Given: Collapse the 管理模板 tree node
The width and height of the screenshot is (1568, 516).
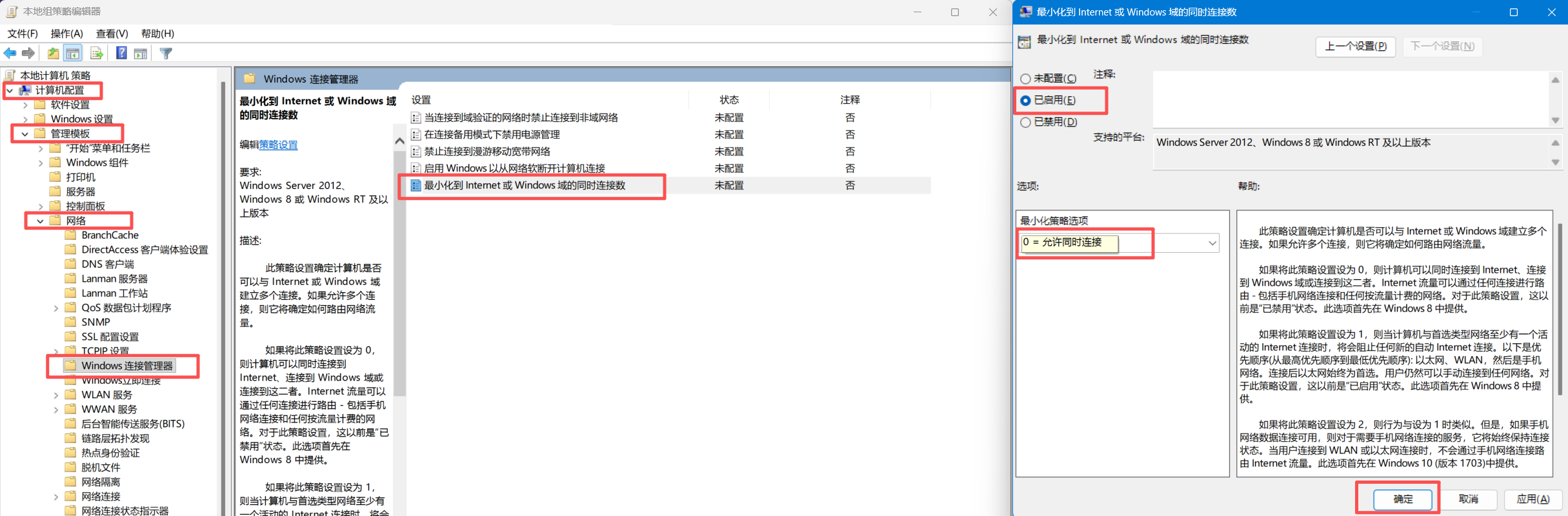Looking at the screenshot, I should tap(25, 134).
